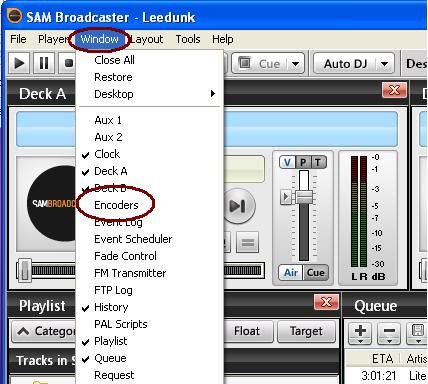Close the Playlist panel

326,302
